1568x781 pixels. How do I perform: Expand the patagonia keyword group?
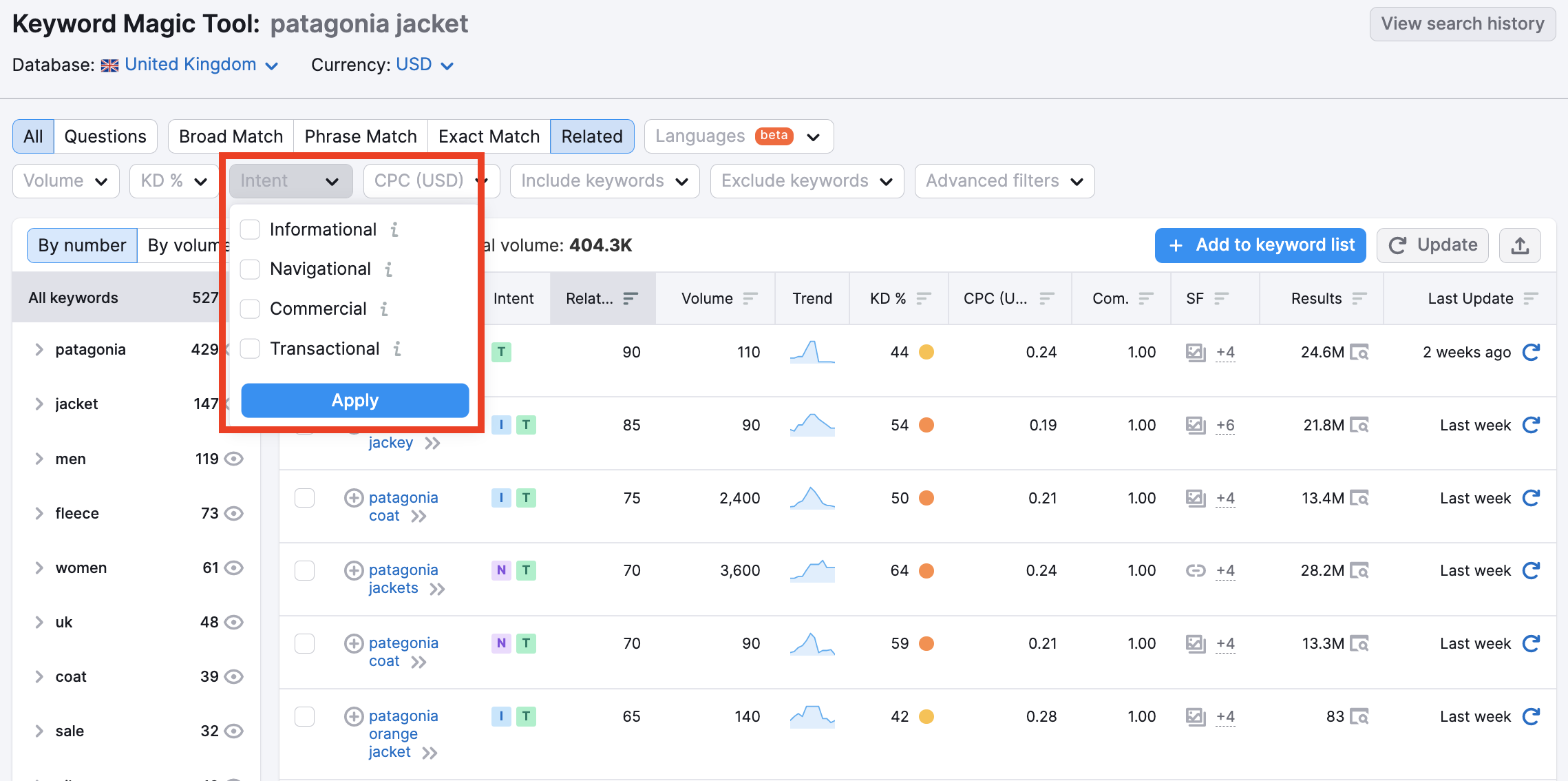pos(39,350)
